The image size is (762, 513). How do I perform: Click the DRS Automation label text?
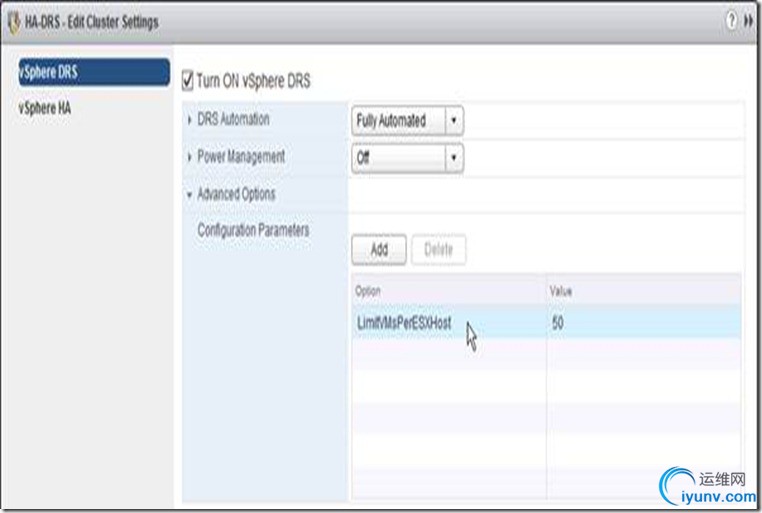click(233, 119)
